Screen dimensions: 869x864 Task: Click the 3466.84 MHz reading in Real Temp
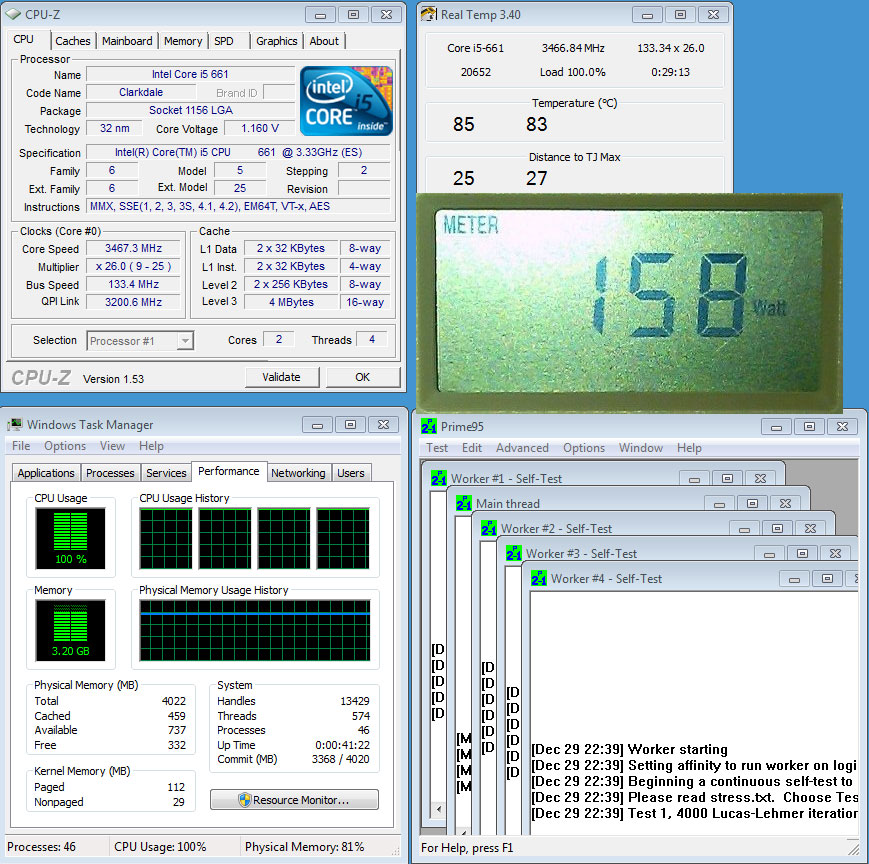[x=573, y=48]
